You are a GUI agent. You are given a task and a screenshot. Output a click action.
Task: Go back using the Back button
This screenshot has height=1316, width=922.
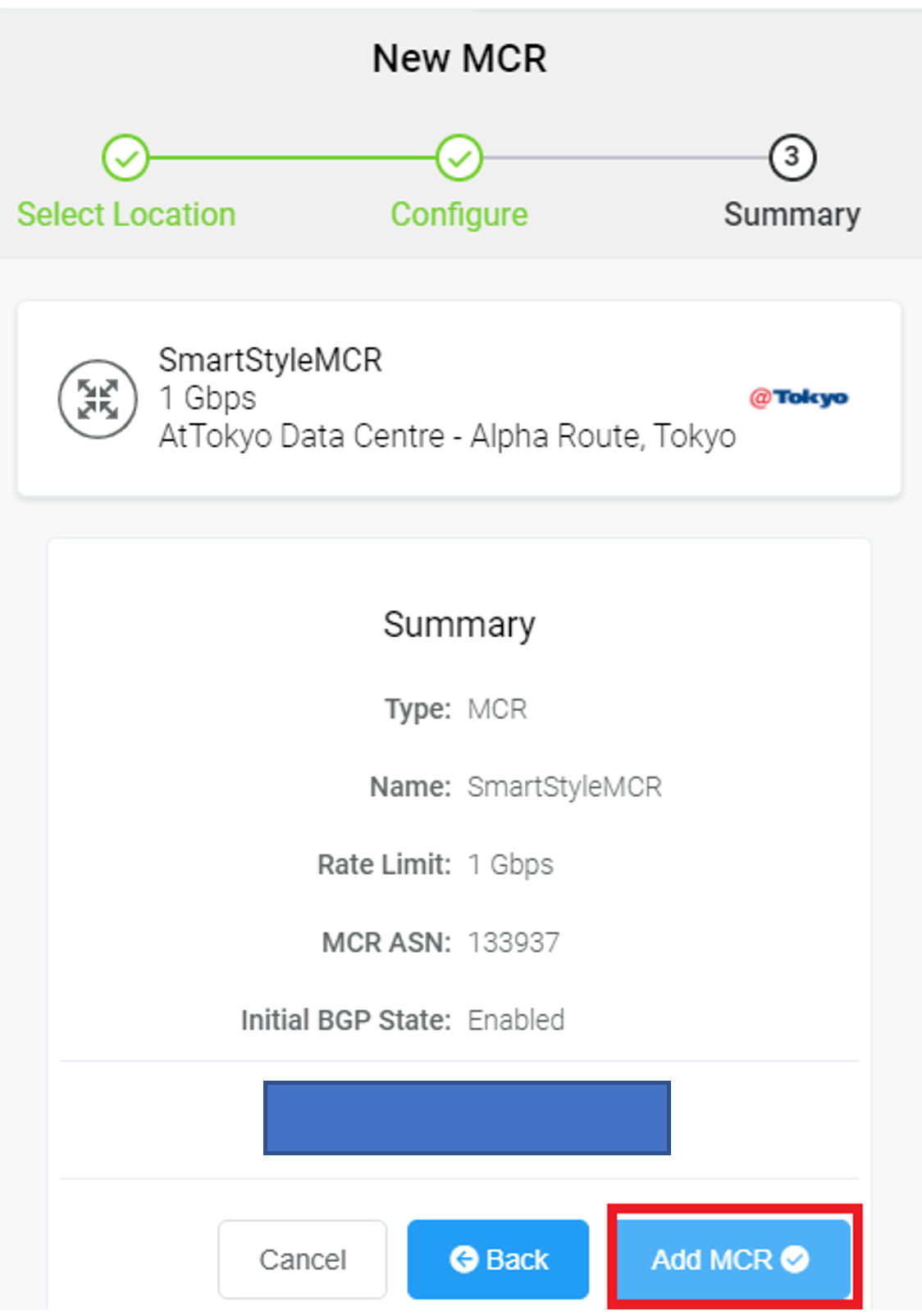(x=499, y=1259)
